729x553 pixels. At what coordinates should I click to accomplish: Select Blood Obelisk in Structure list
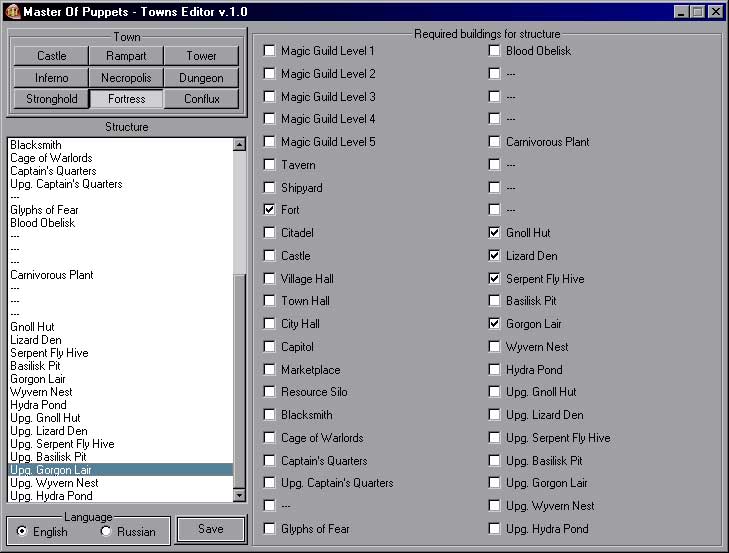coord(120,223)
